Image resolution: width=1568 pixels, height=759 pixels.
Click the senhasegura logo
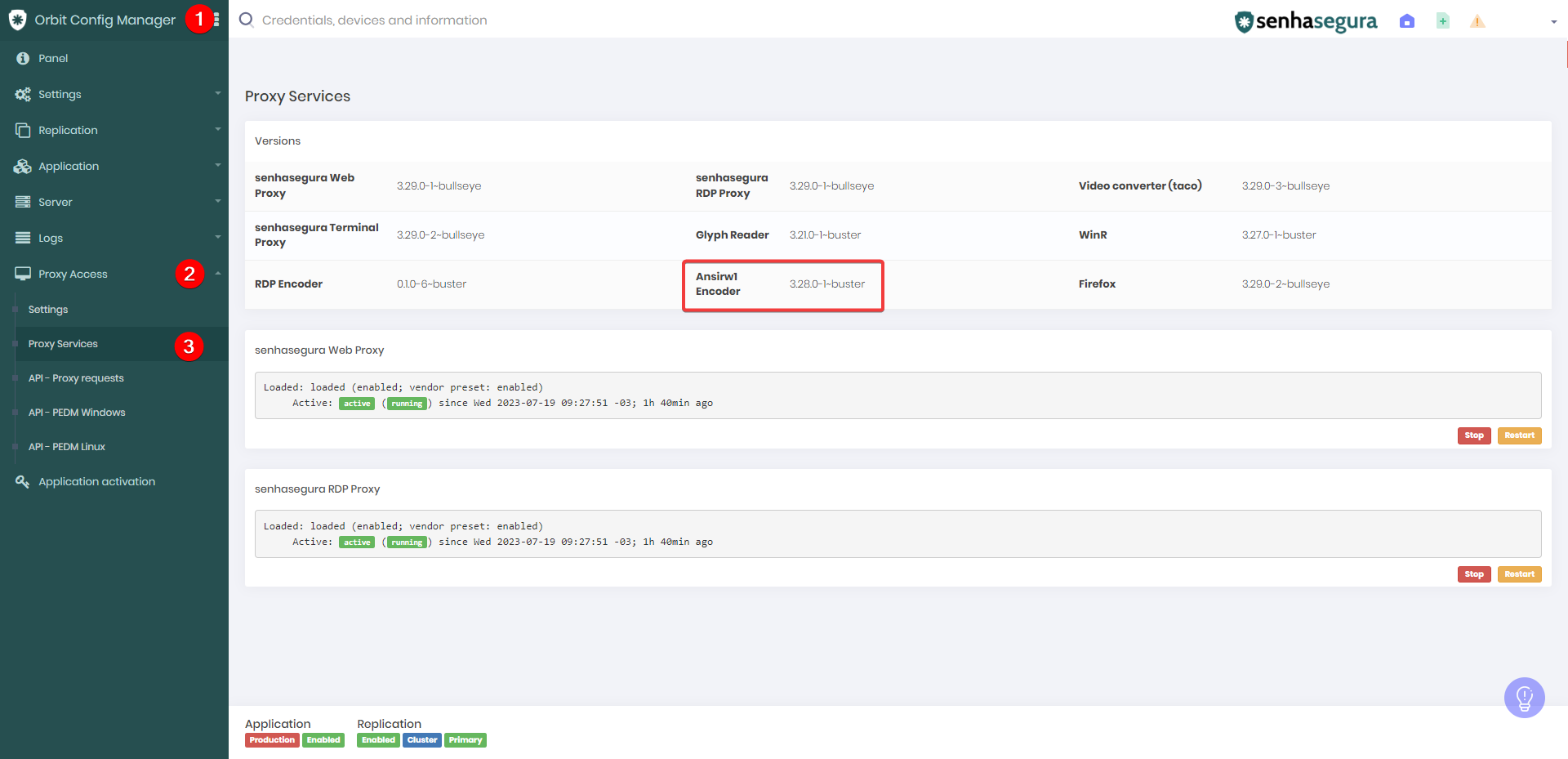1305,21
